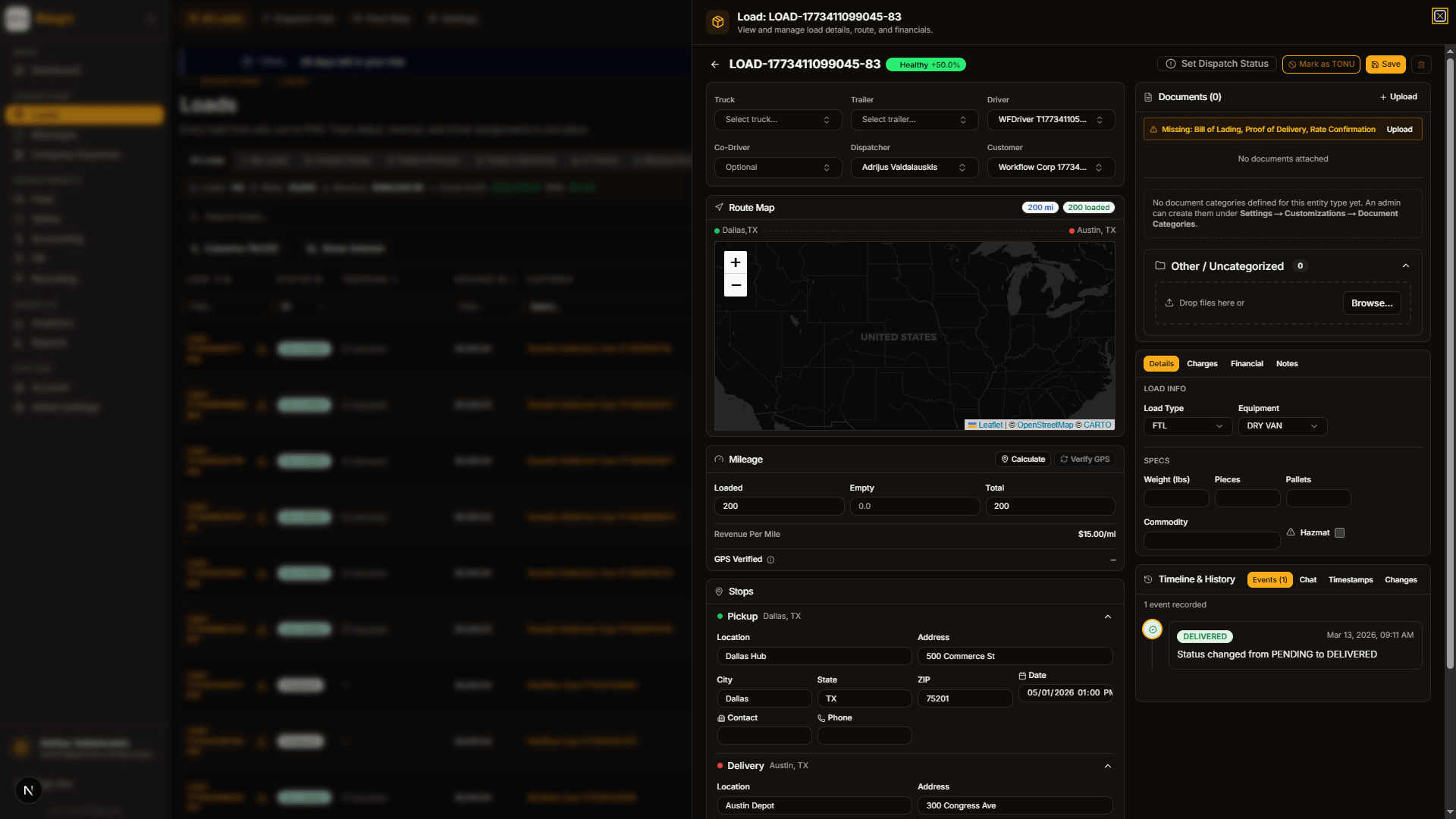
Task: Click the GPS Verified info icon
Action: tap(770, 560)
